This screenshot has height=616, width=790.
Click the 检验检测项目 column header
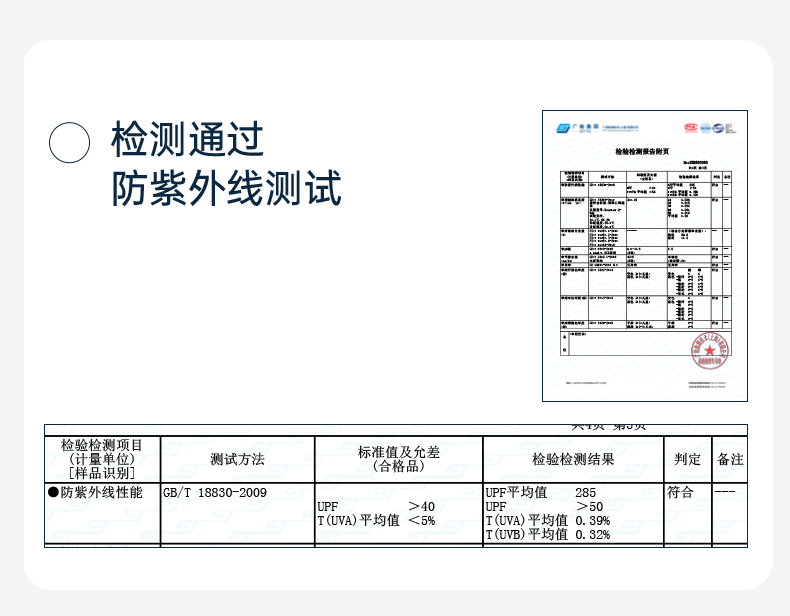coord(102,445)
